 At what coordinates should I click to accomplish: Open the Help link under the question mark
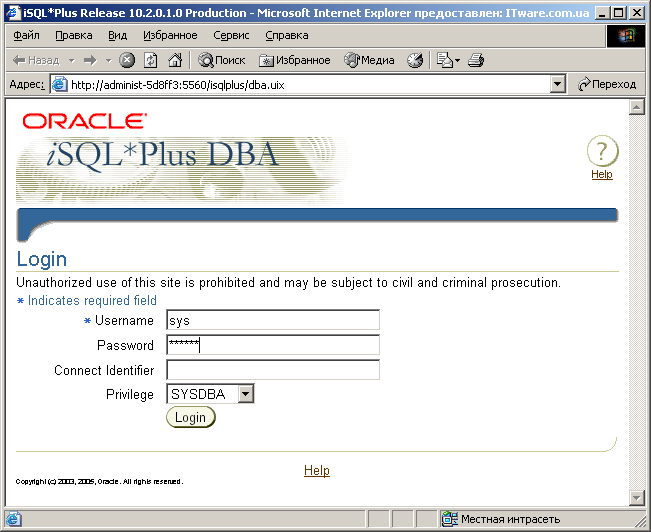(x=602, y=174)
